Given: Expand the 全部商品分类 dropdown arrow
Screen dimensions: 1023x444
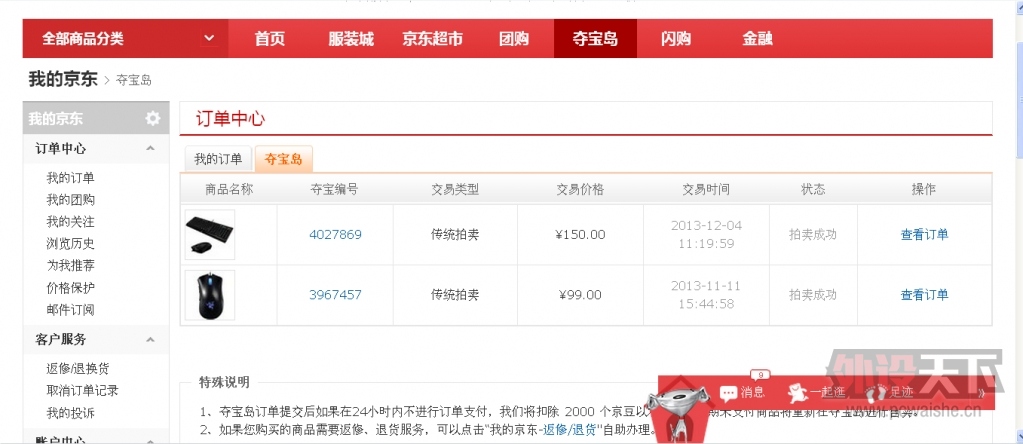Looking at the screenshot, I should click(x=209, y=38).
